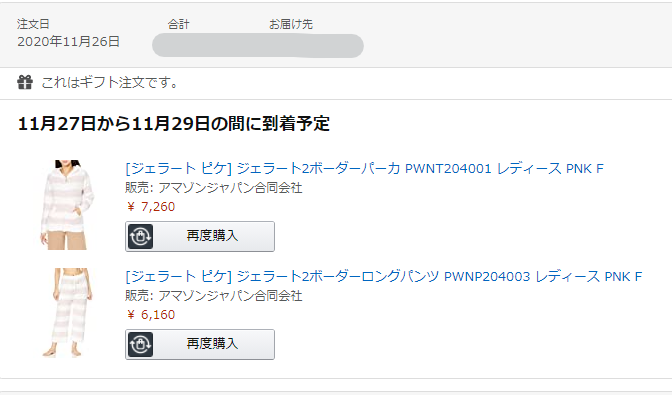
Task: Click the 注文日 label
Action: pos(33,24)
